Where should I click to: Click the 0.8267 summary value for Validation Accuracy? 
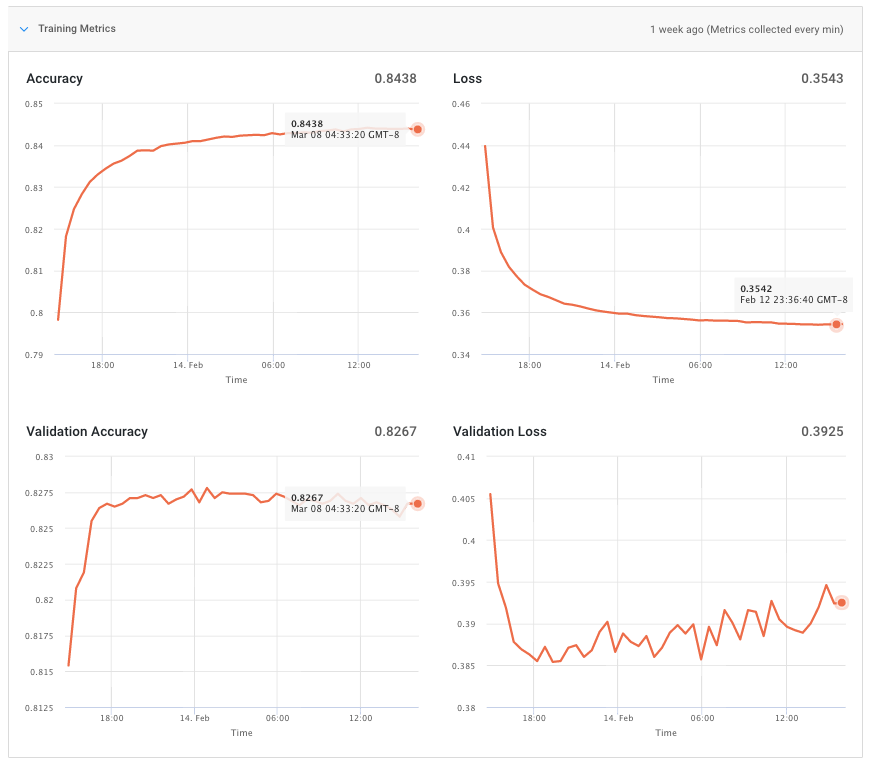[395, 432]
